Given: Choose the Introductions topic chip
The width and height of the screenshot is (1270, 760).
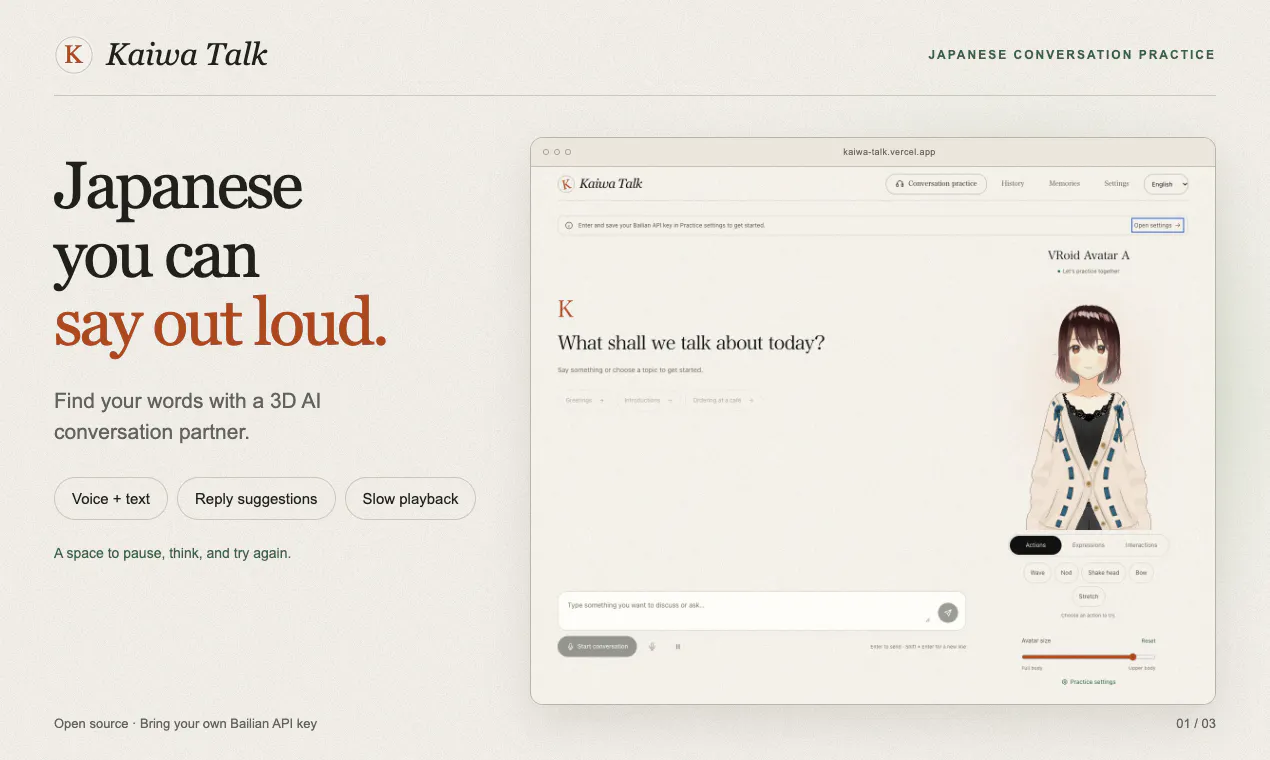Looking at the screenshot, I should coord(648,400).
